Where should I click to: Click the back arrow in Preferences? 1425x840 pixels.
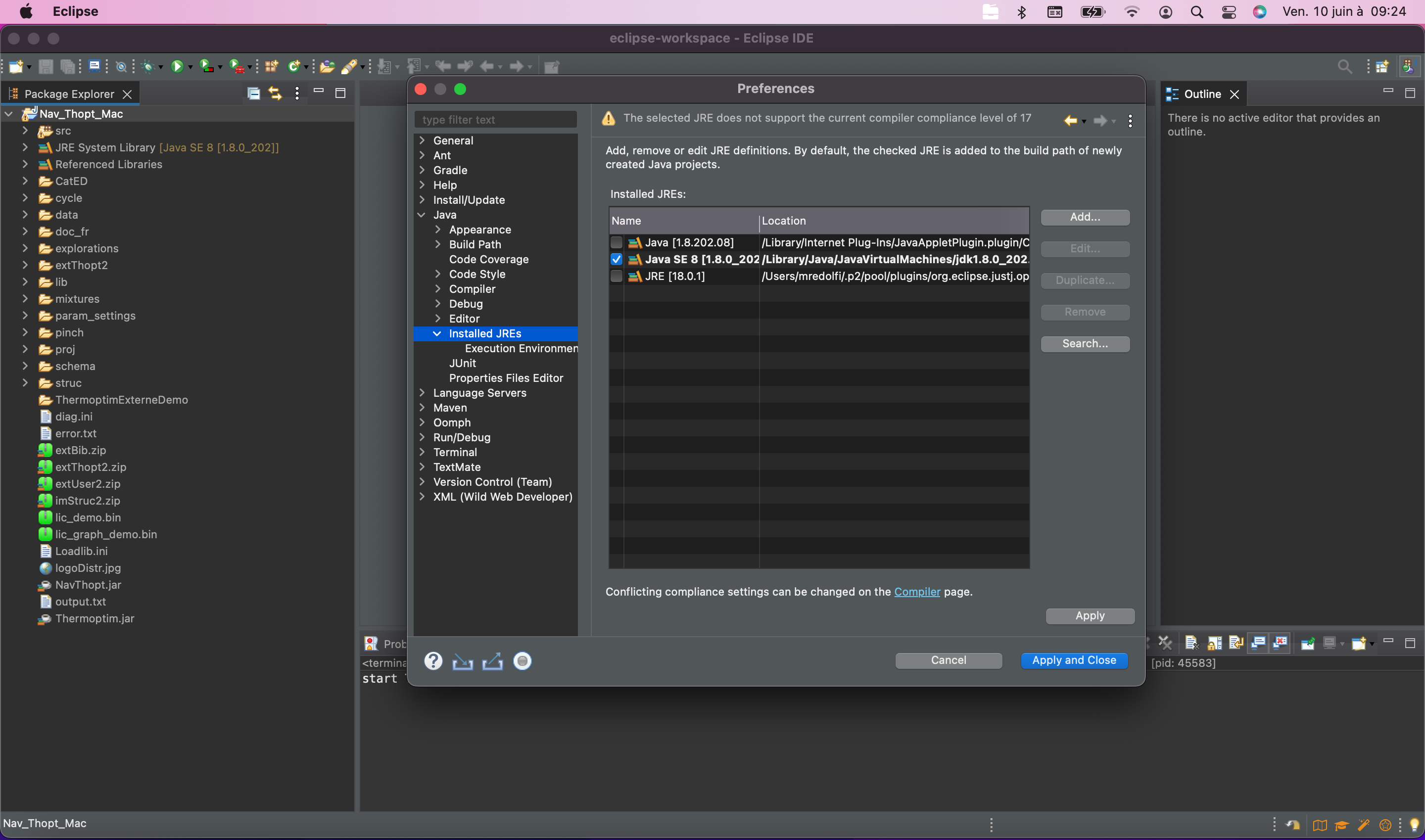1070,121
